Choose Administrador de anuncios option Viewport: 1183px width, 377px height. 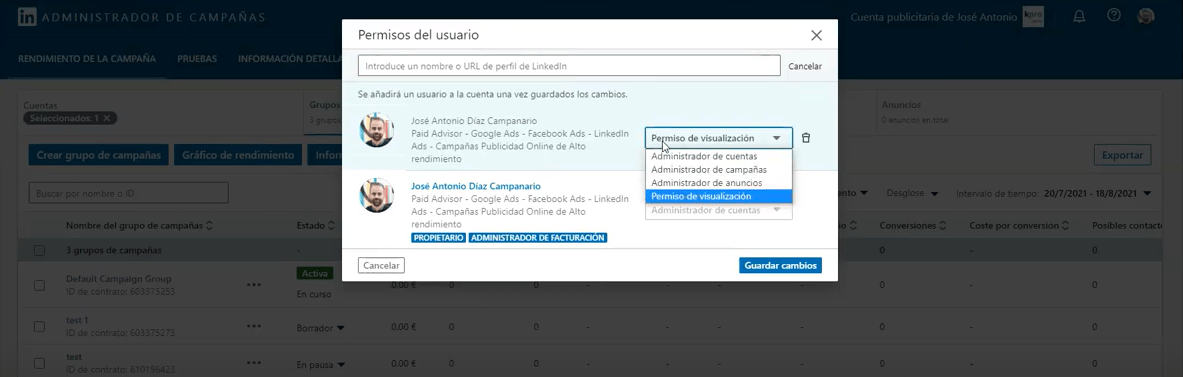[718, 183]
